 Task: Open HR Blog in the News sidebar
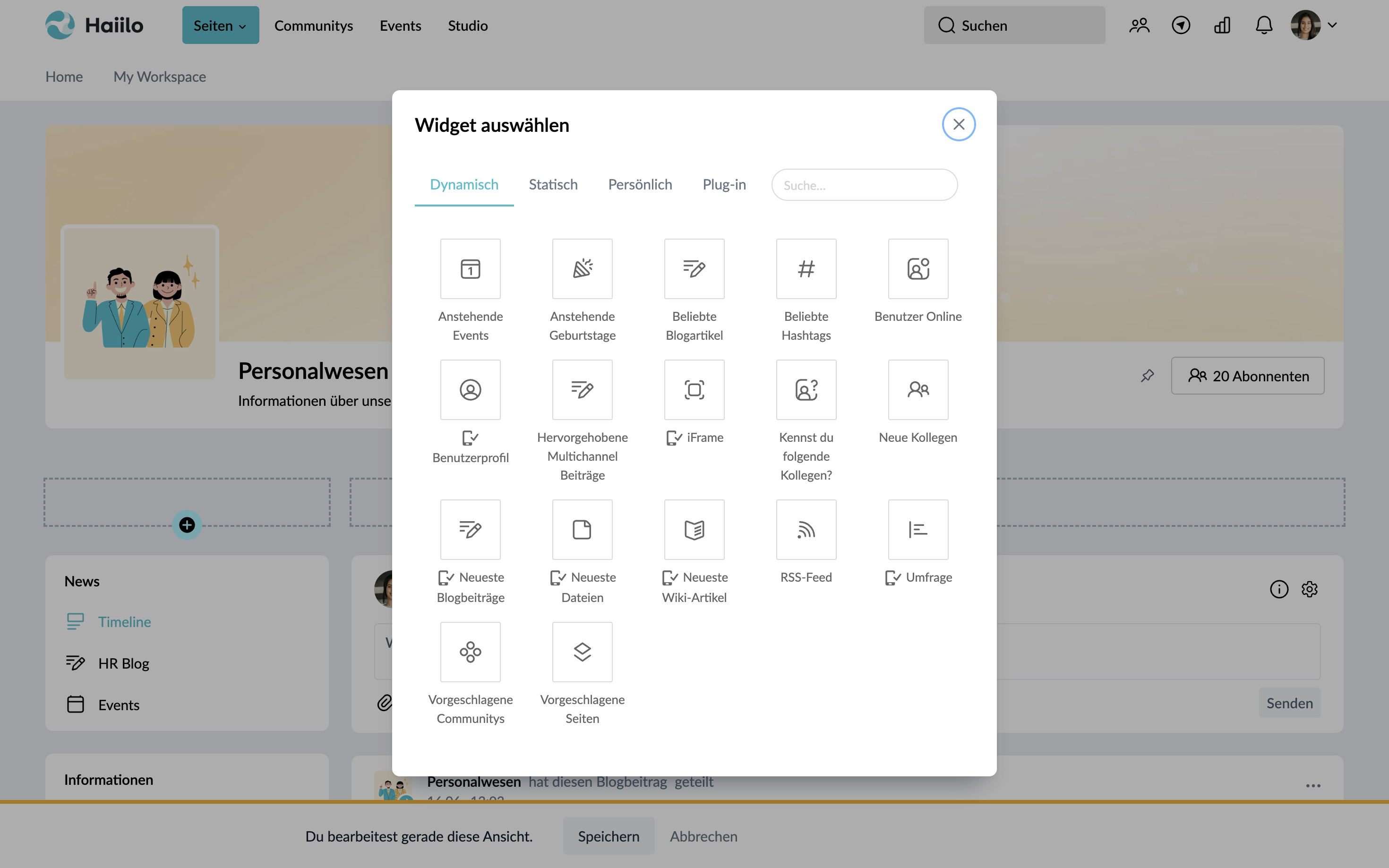coord(107,663)
